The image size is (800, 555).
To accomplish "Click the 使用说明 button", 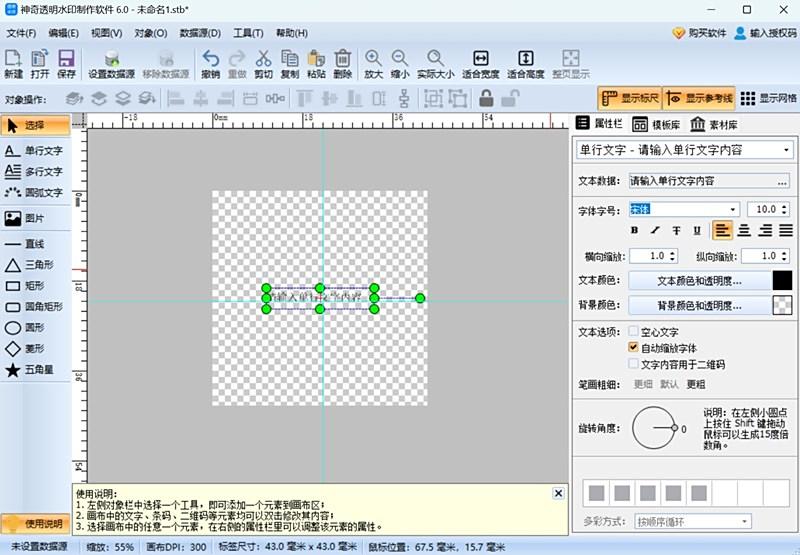I will pyautogui.click(x=36, y=524).
